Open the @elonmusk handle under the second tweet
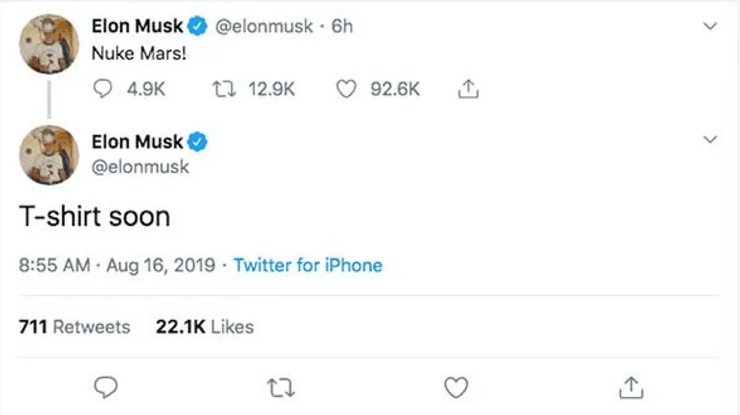 pyautogui.click(x=139, y=167)
